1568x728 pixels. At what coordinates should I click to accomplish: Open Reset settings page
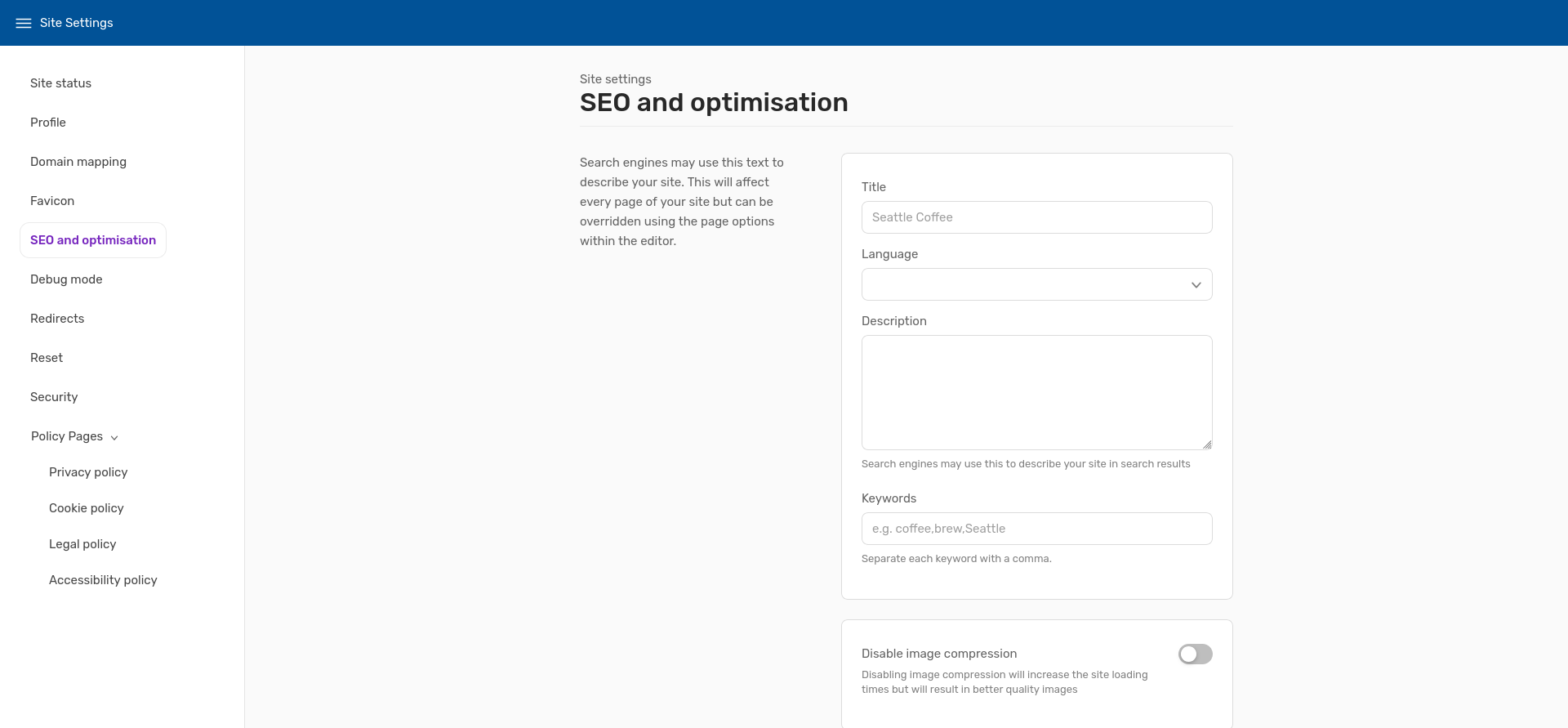tap(47, 358)
